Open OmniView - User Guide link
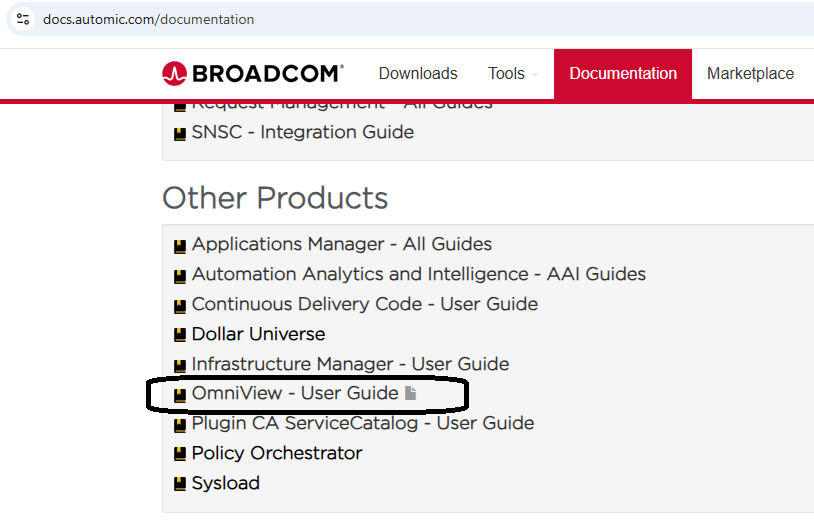Screen dimensions: 814x525 pyautogui.click(x=295, y=393)
